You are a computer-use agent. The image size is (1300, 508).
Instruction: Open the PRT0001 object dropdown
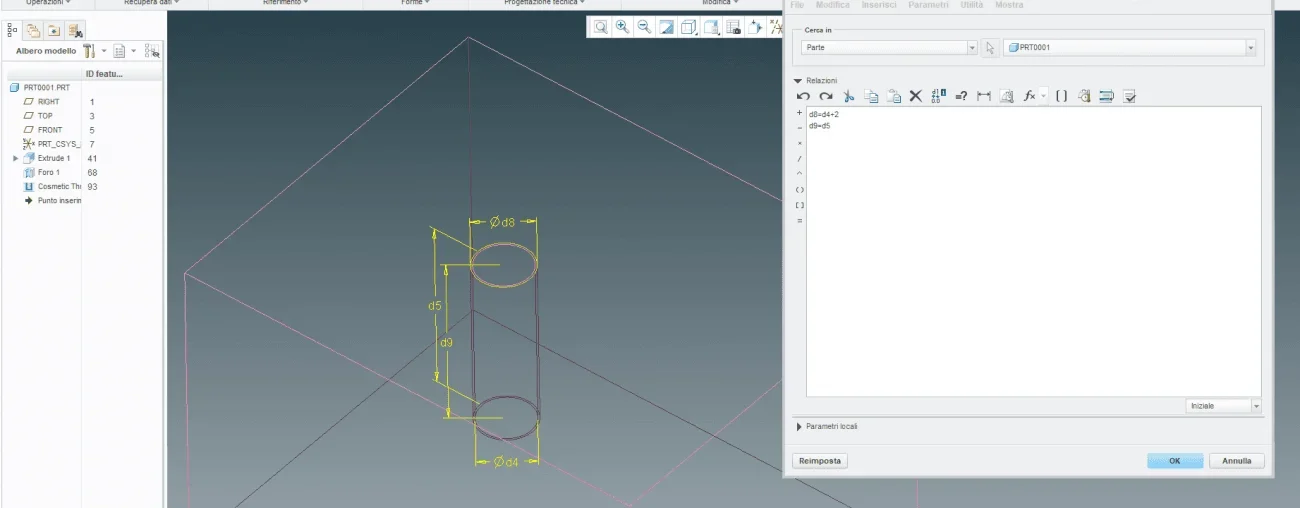pyautogui.click(x=1250, y=48)
